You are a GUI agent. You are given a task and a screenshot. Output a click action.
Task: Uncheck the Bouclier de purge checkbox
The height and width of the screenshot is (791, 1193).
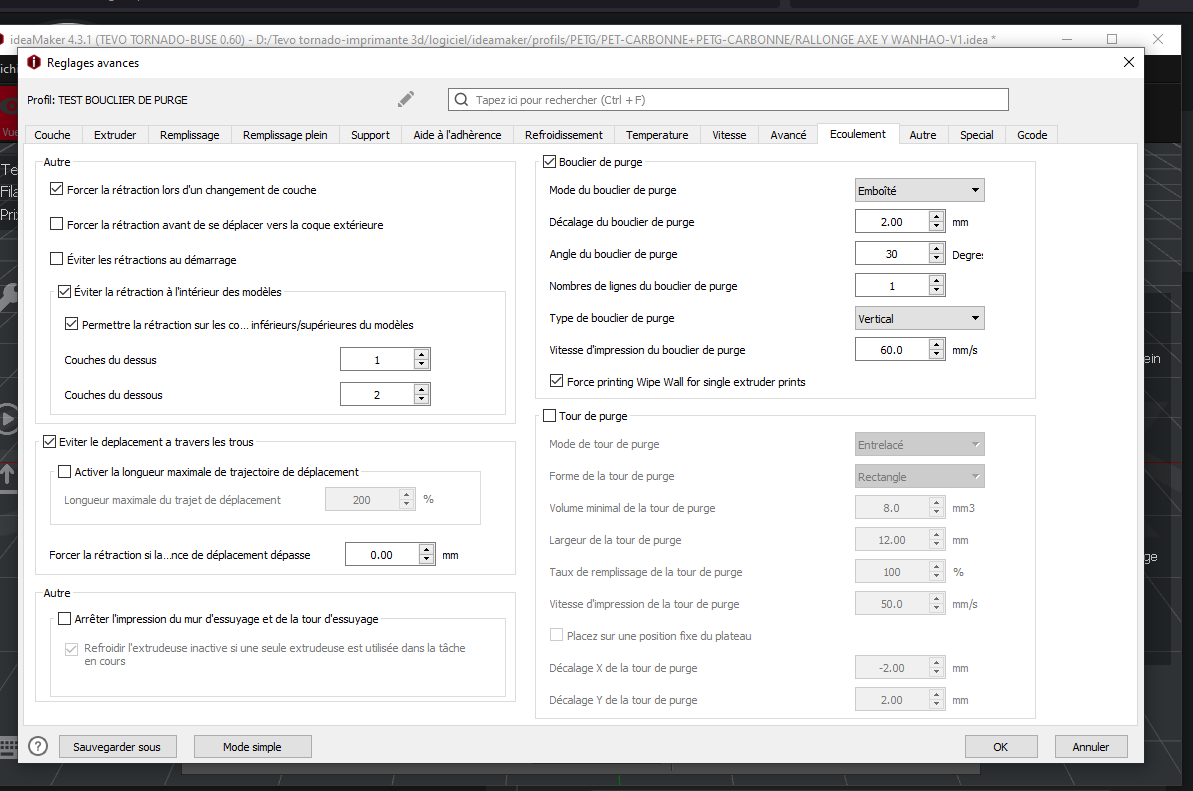coord(549,161)
